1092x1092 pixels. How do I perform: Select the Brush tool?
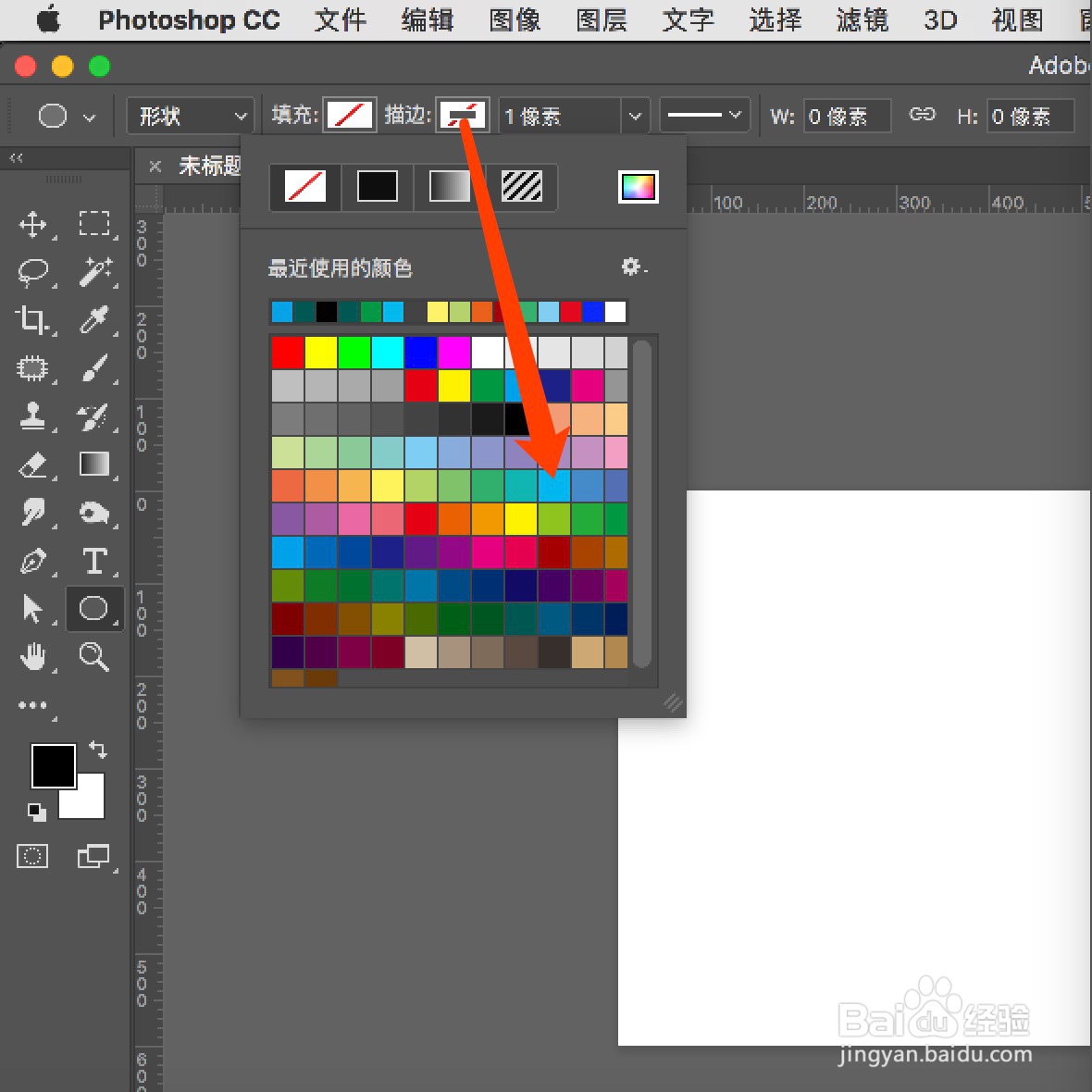(x=94, y=367)
